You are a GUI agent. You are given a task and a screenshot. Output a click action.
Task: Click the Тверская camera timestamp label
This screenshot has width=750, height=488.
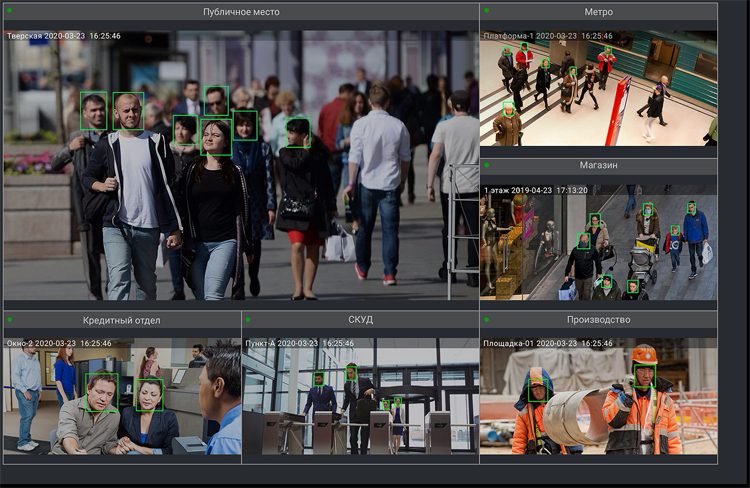64,36
